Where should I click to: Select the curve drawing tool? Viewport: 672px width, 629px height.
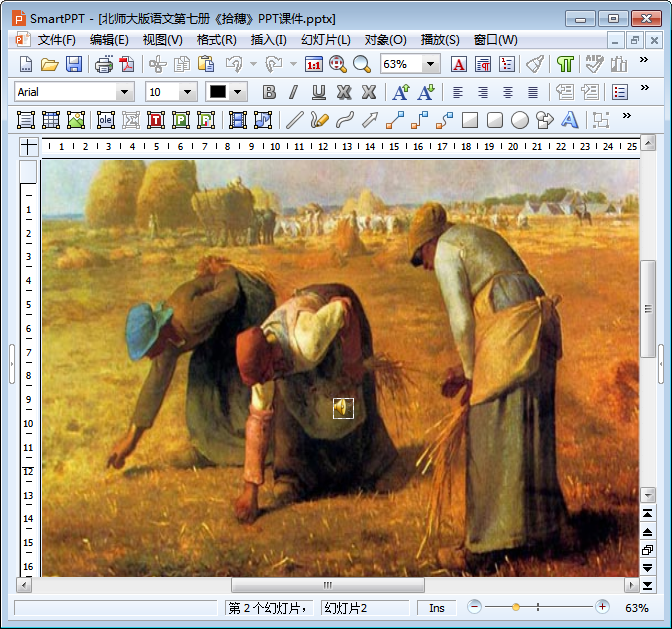tap(345, 120)
